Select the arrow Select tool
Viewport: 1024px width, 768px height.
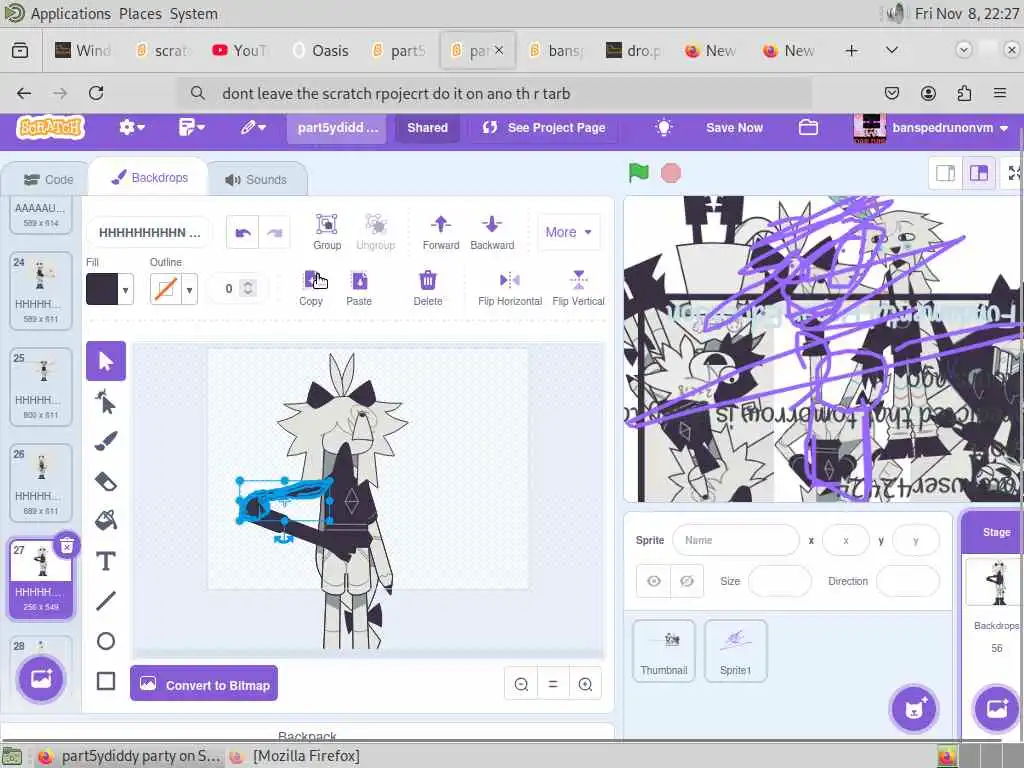106,360
